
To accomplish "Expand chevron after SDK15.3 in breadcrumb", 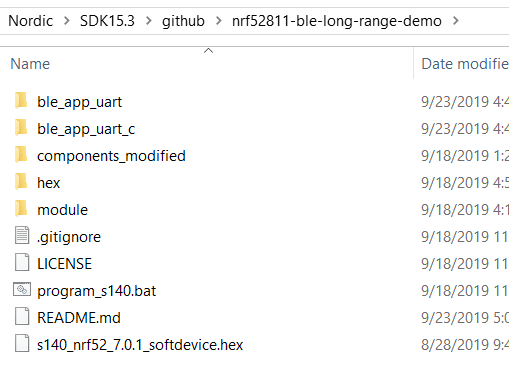I will (x=149, y=21).
